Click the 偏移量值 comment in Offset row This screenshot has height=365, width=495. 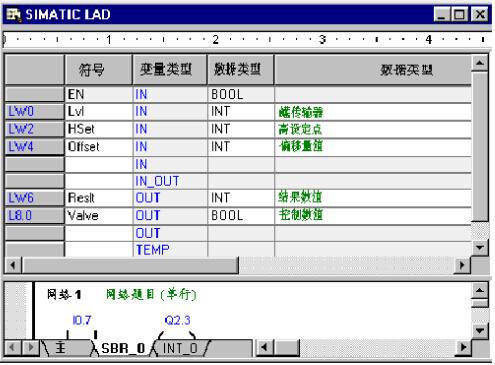(301, 146)
